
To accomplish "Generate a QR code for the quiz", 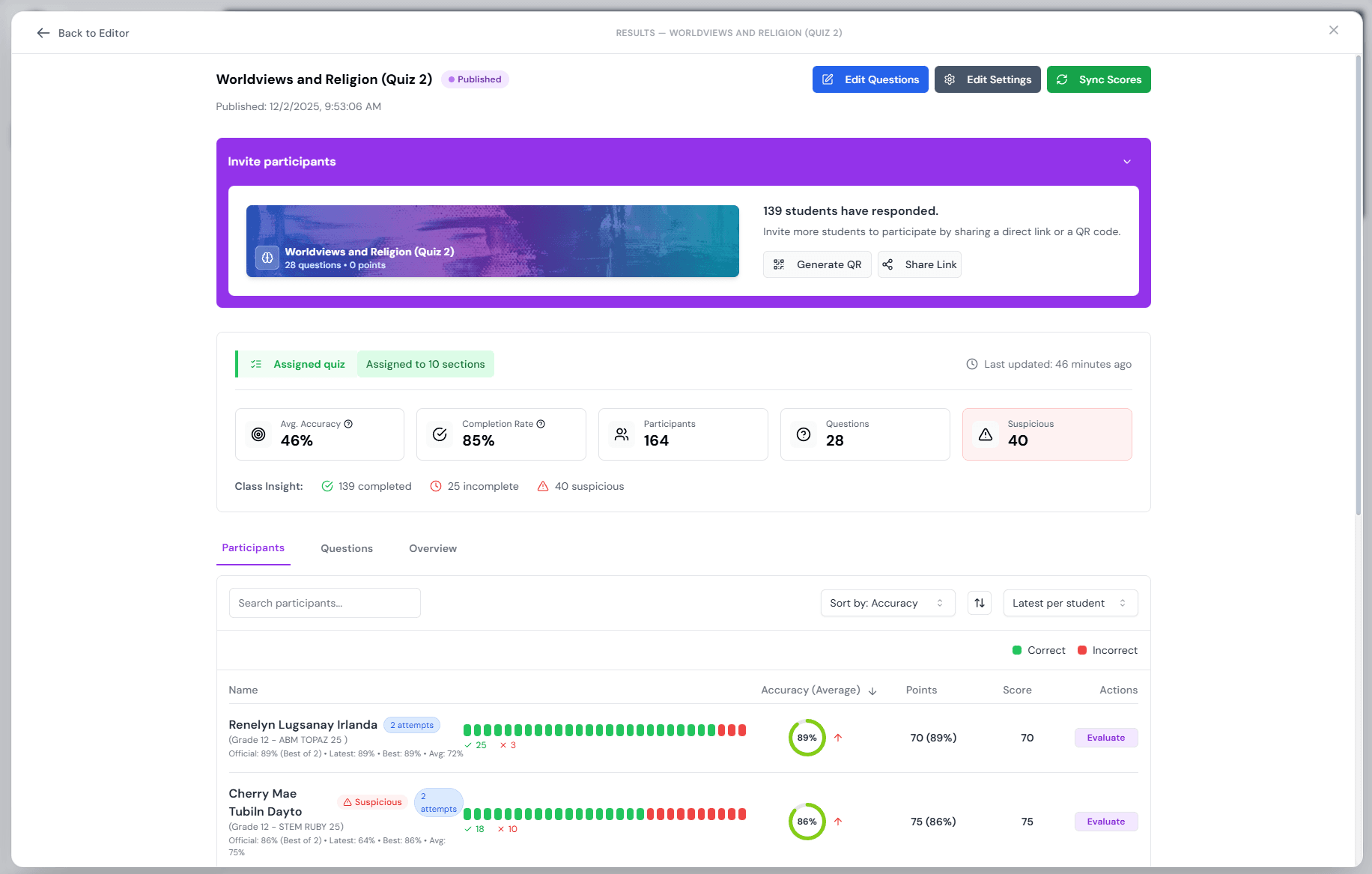I will coord(817,264).
